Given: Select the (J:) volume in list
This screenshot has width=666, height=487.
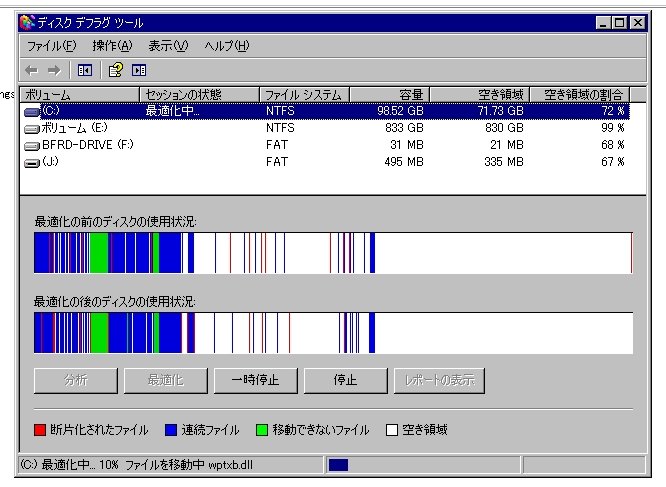Looking at the screenshot, I should [50, 161].
